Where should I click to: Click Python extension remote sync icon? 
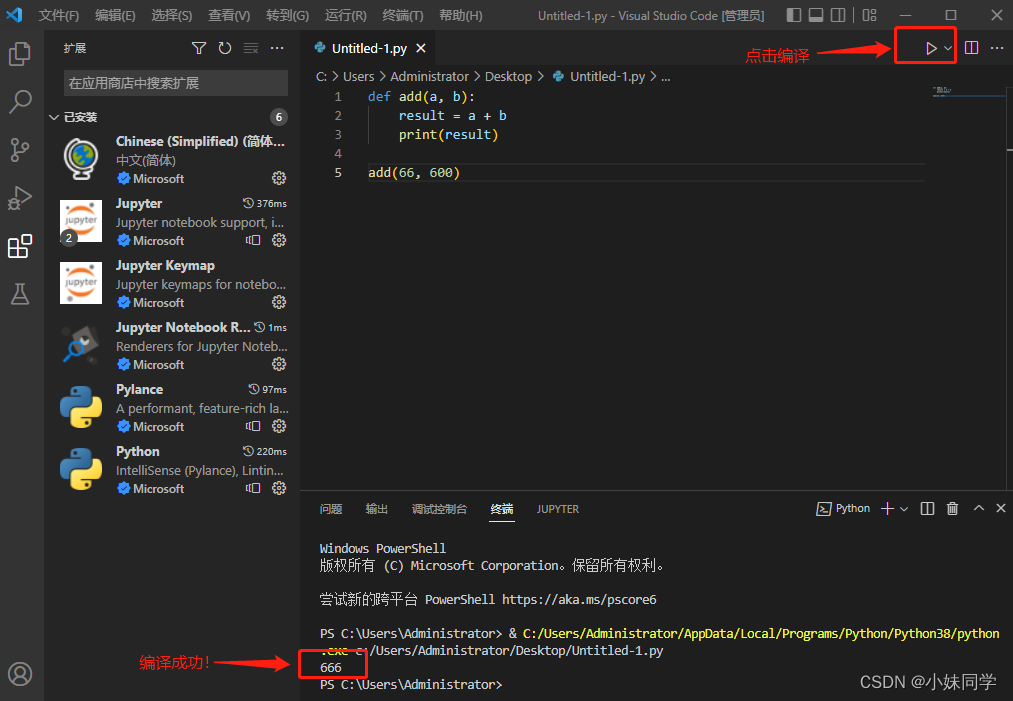point(253,488)
